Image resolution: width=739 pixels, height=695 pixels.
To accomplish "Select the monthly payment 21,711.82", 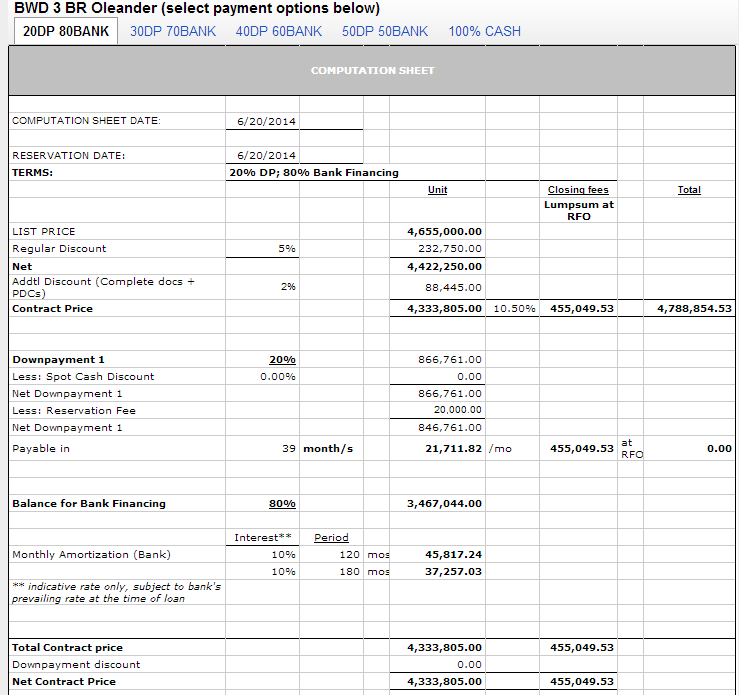I will click(453, 449).
